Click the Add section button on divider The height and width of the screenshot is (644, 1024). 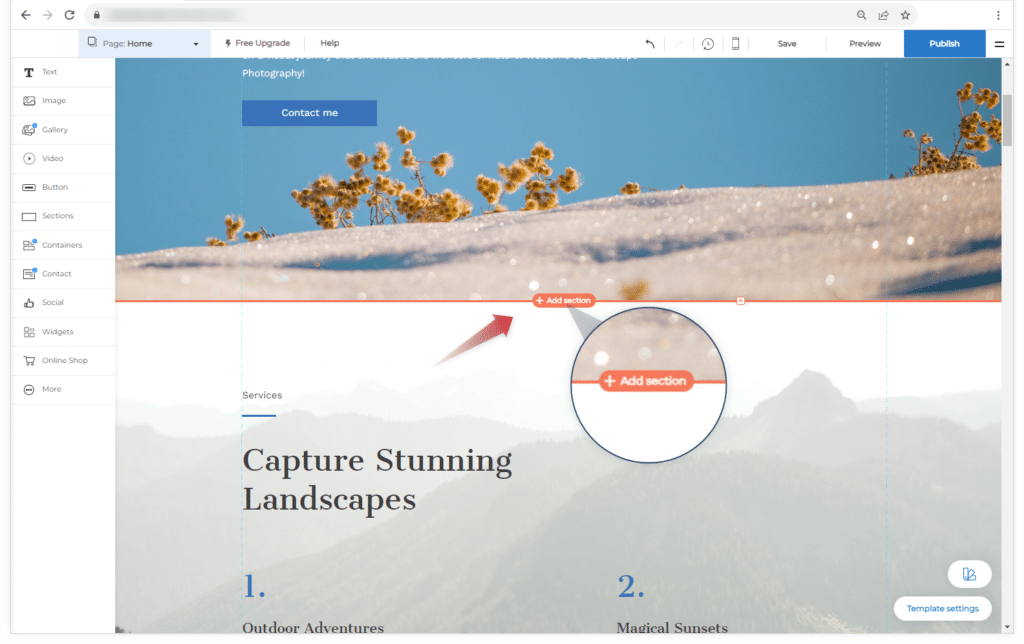(x=564, y=300)
